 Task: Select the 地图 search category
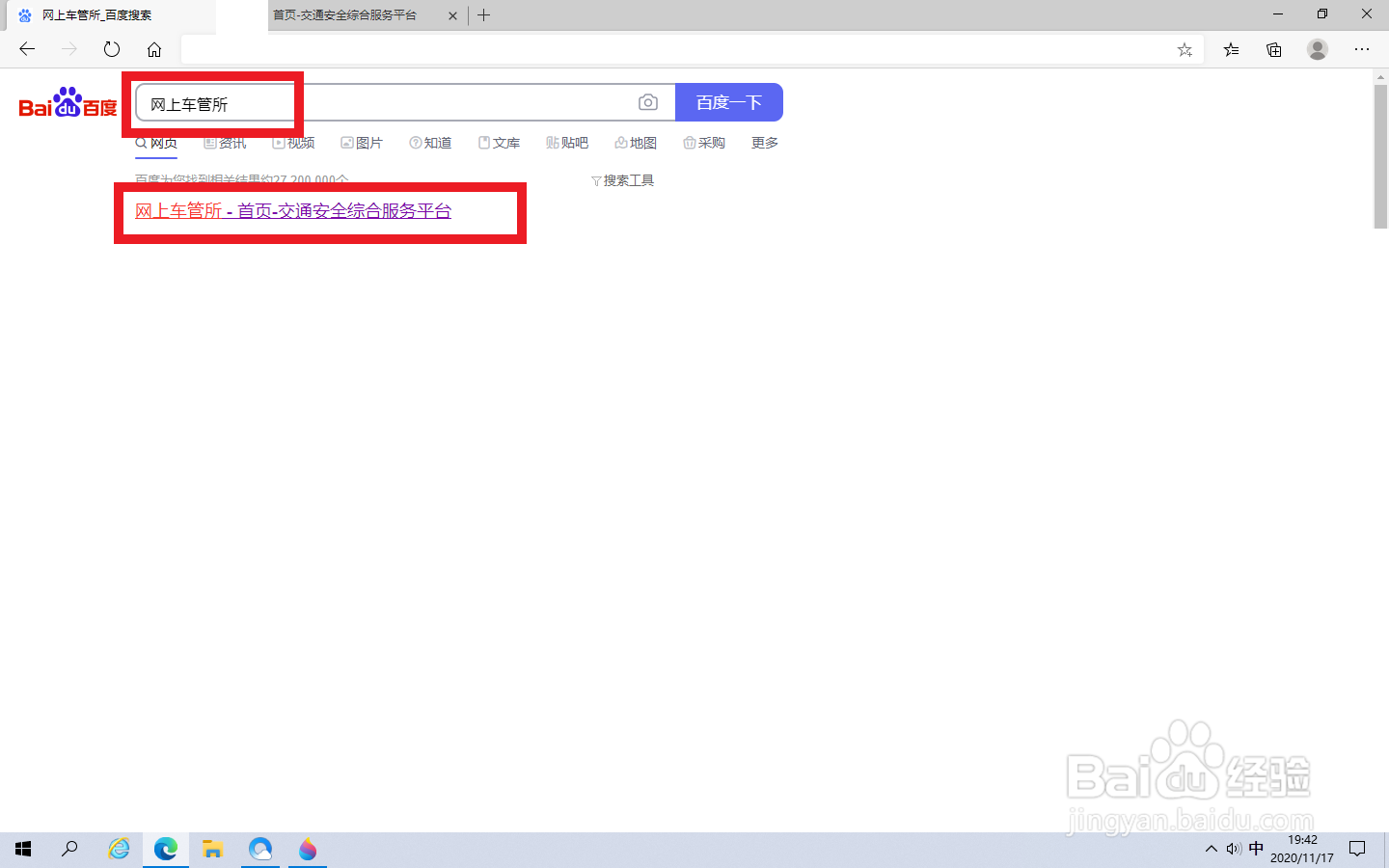[x=636, y=143]
